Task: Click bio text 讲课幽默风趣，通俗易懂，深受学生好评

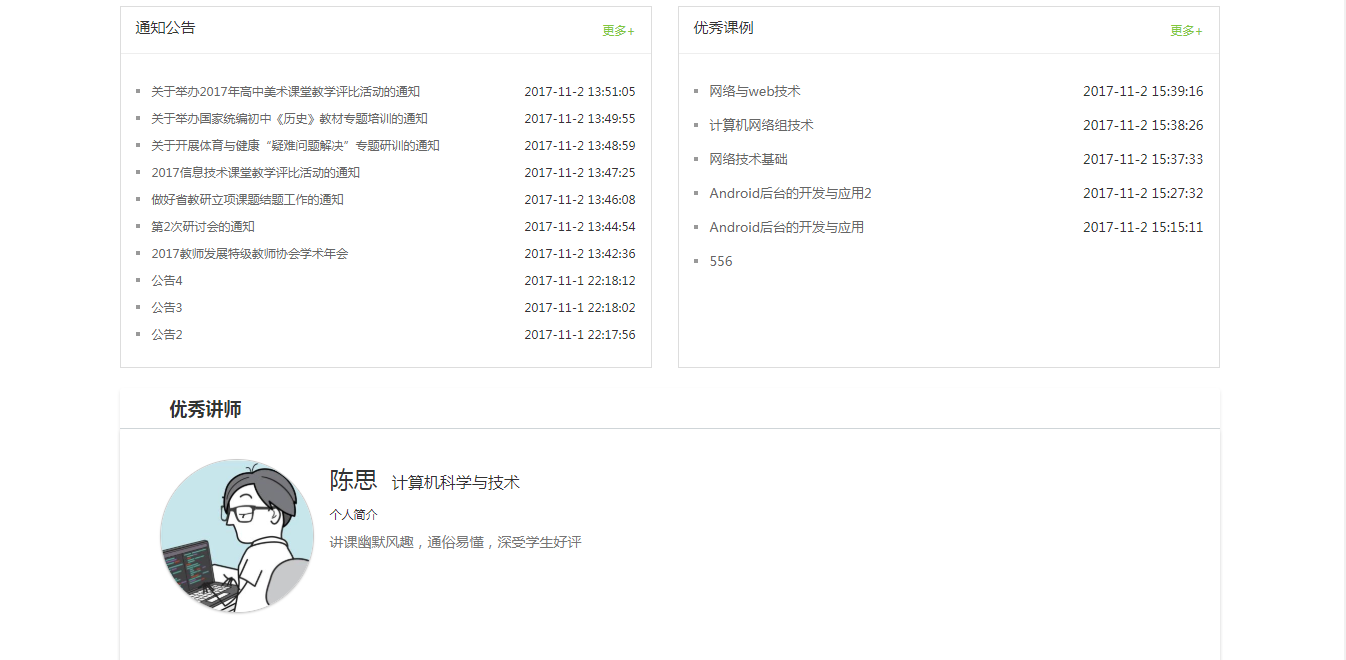Action: [455, 543]
